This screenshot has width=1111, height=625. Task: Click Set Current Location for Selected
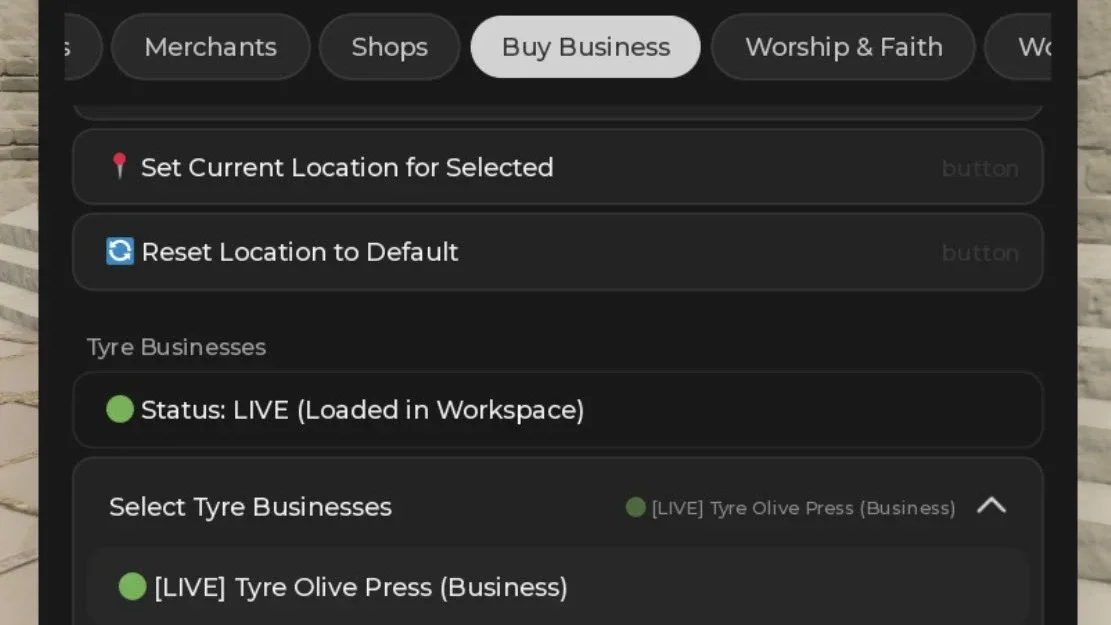pos(558,167)
